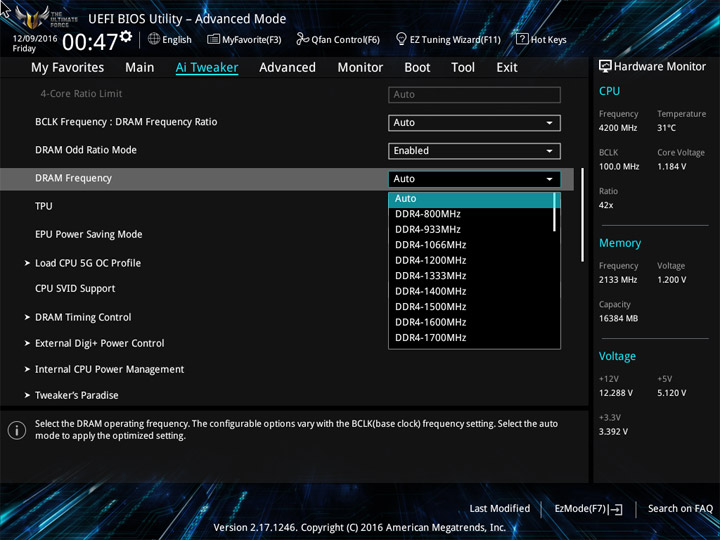Open MyFavorite(F3) folder icon
This screenshot has width=720, height=540.
(x=213, y=39)
